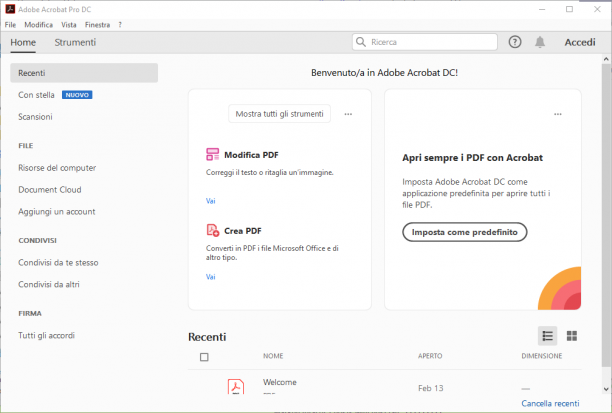This screenshot has height=413, width=612.
Task: Open Tutti gli accordi
Action: pyautogui.click(x=46, y=335)
